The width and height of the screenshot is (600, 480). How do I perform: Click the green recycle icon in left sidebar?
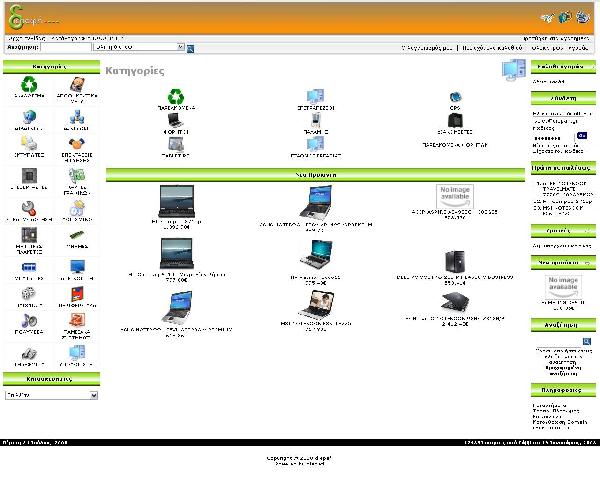[28, 85]
